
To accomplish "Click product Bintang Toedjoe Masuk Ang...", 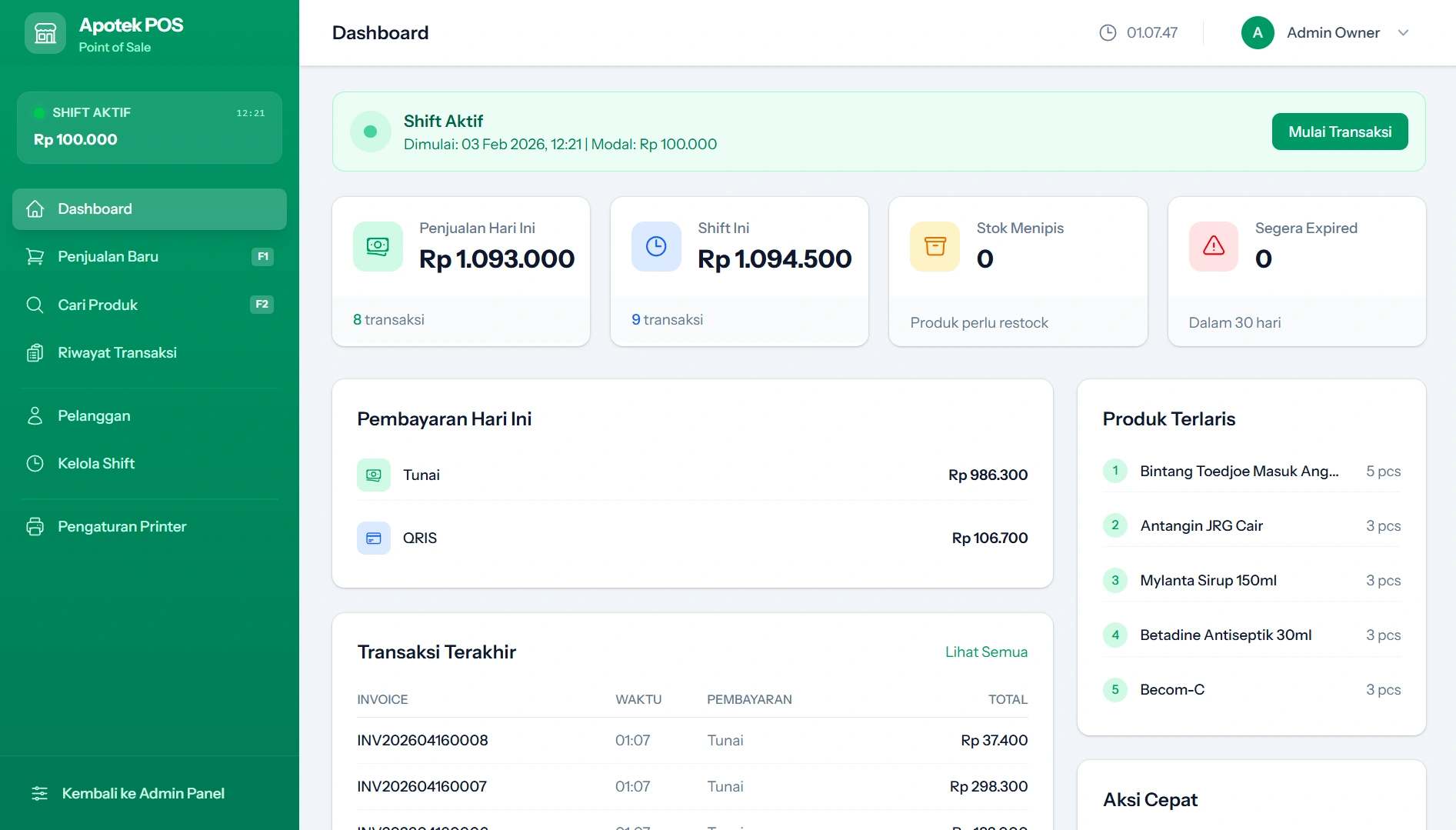I will pyautogui.click(x=1239, y=471).
